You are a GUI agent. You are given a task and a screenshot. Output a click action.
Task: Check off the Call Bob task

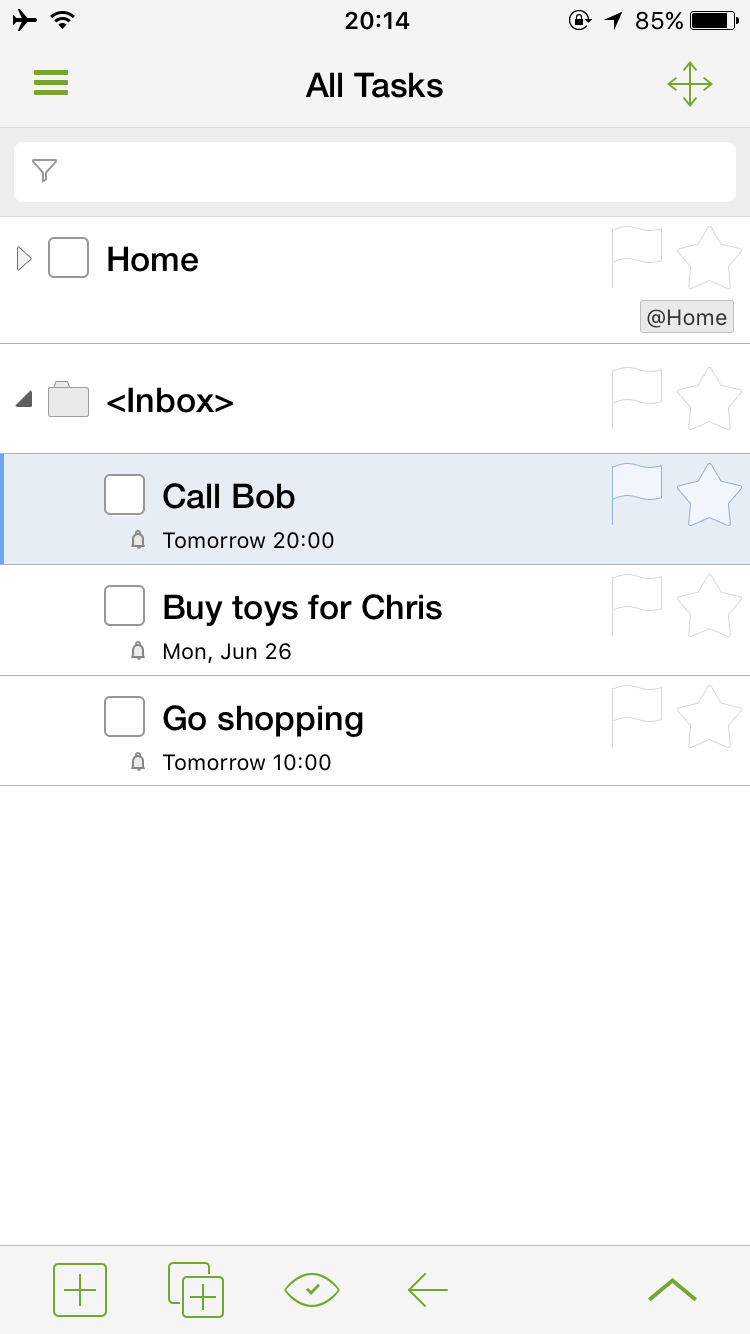[x=124, y=495]
